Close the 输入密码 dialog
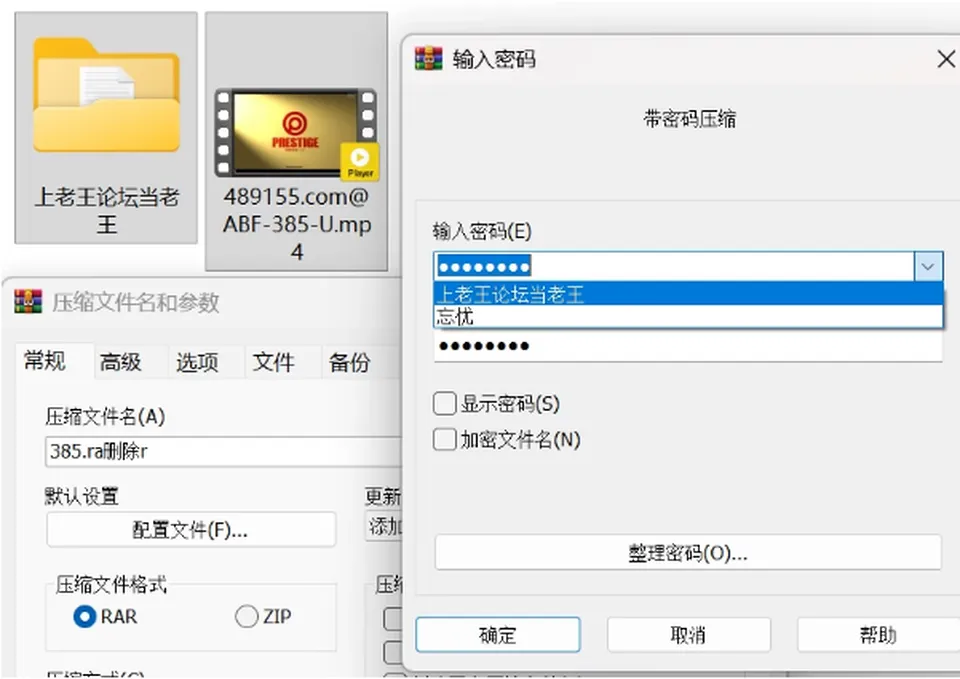This screenshot has width=960, height=679. [x=946, y=59]
